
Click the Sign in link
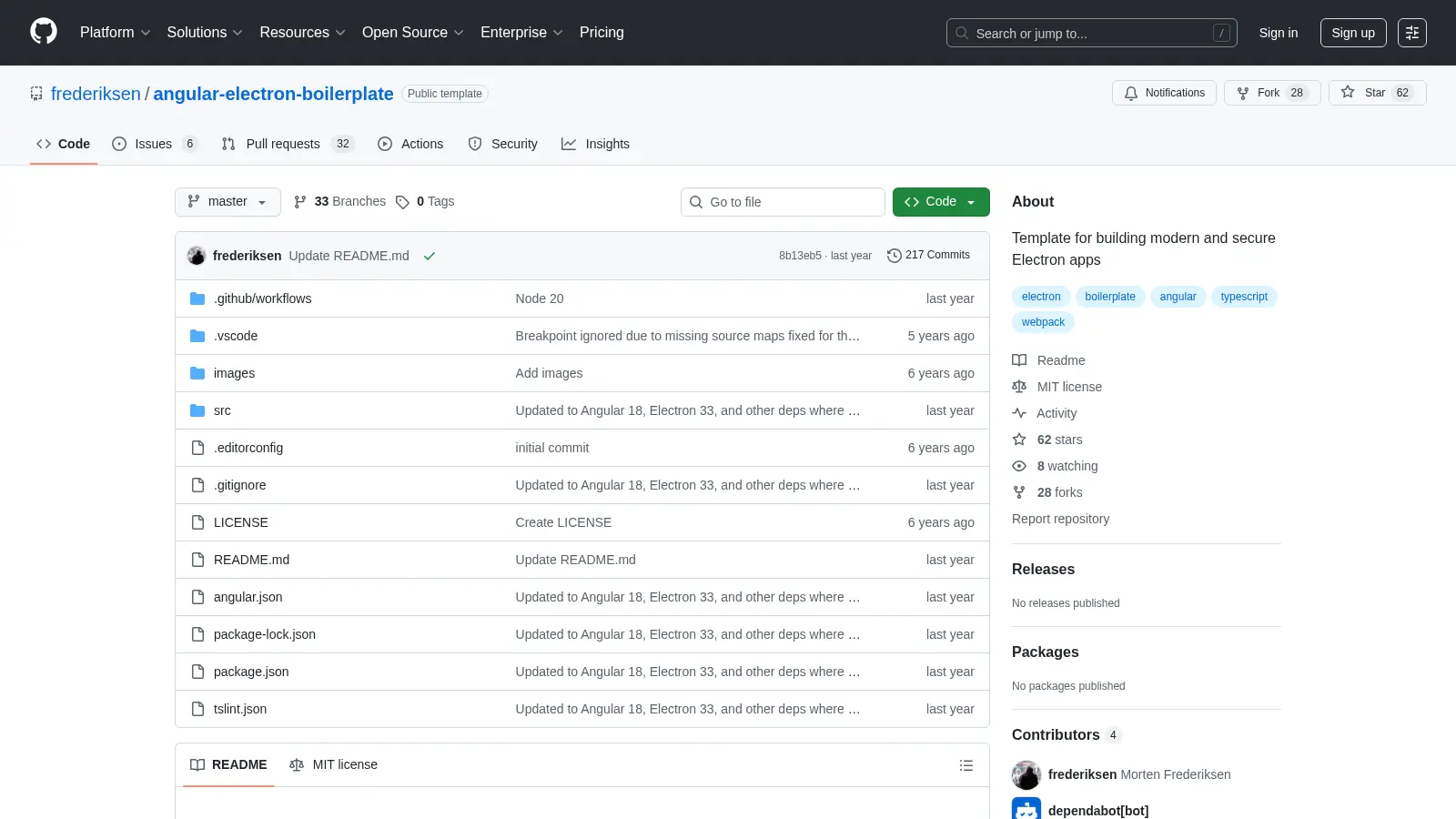pyautogui.click(x=1279, y=33)
